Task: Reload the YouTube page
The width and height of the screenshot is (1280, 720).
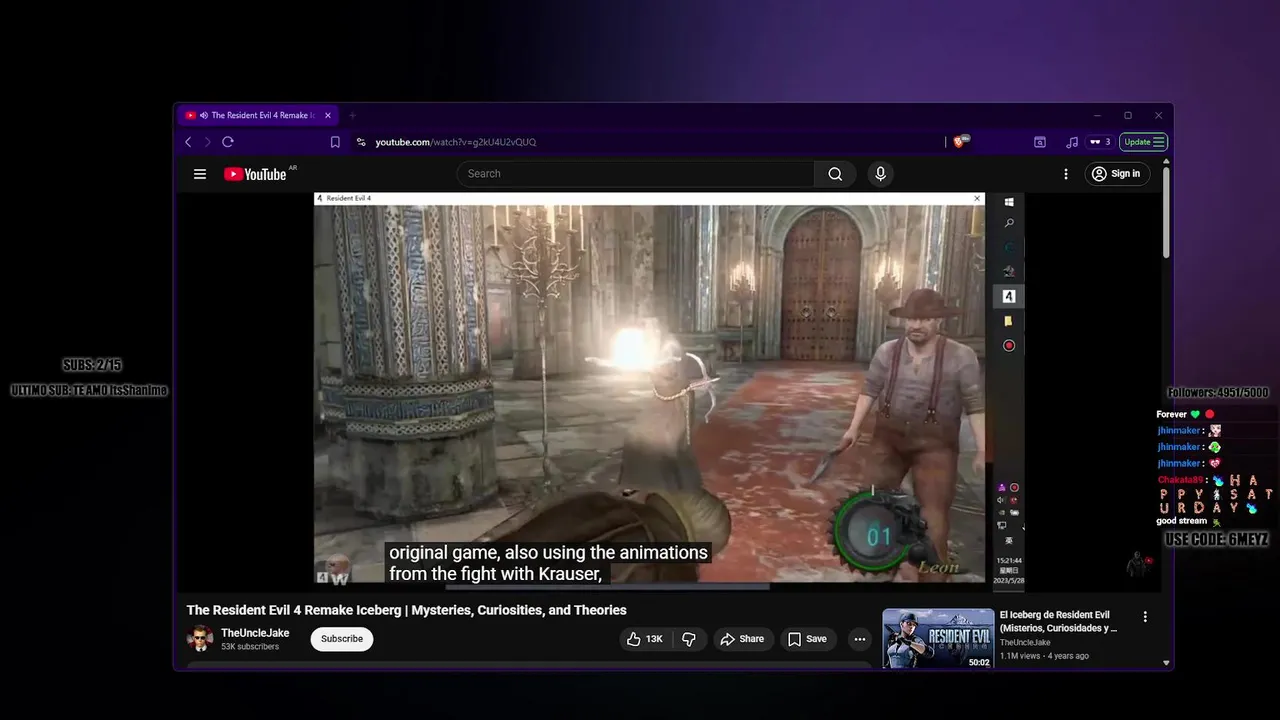Action: 228,142
